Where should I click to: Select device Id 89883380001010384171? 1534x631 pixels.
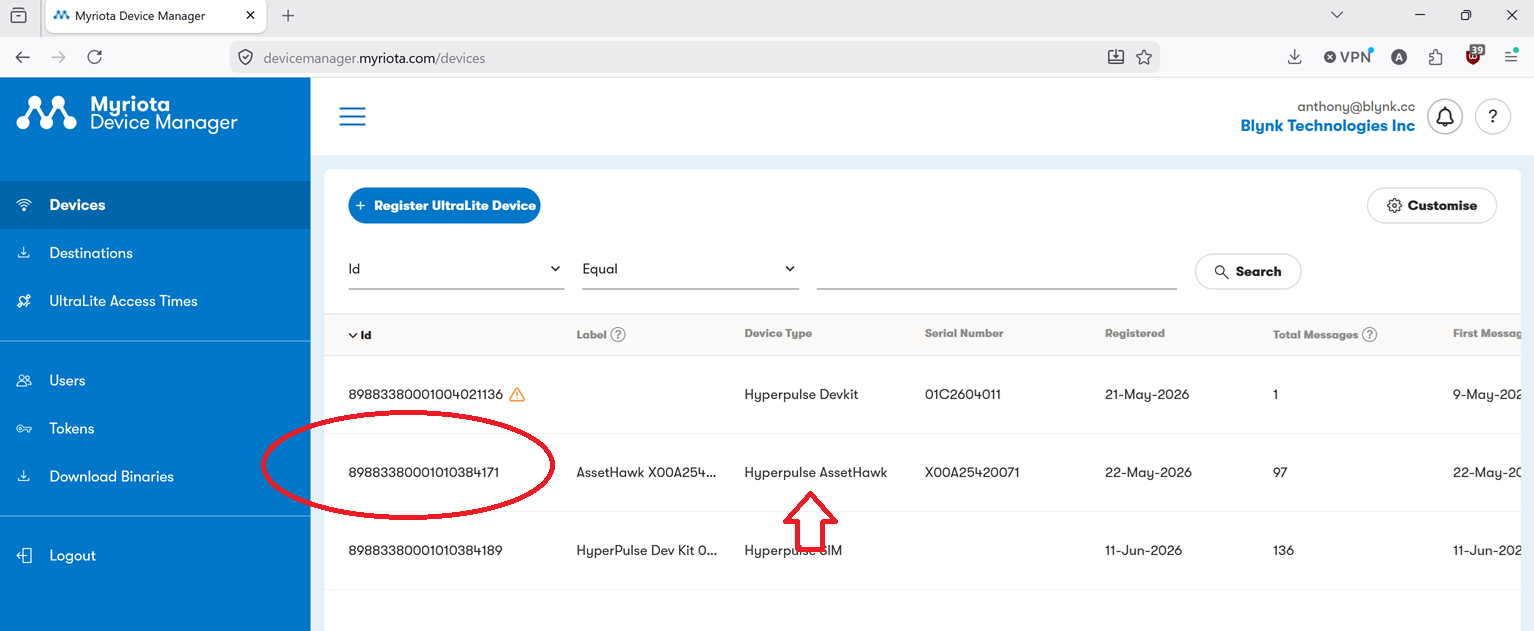[x=423, y=472]
